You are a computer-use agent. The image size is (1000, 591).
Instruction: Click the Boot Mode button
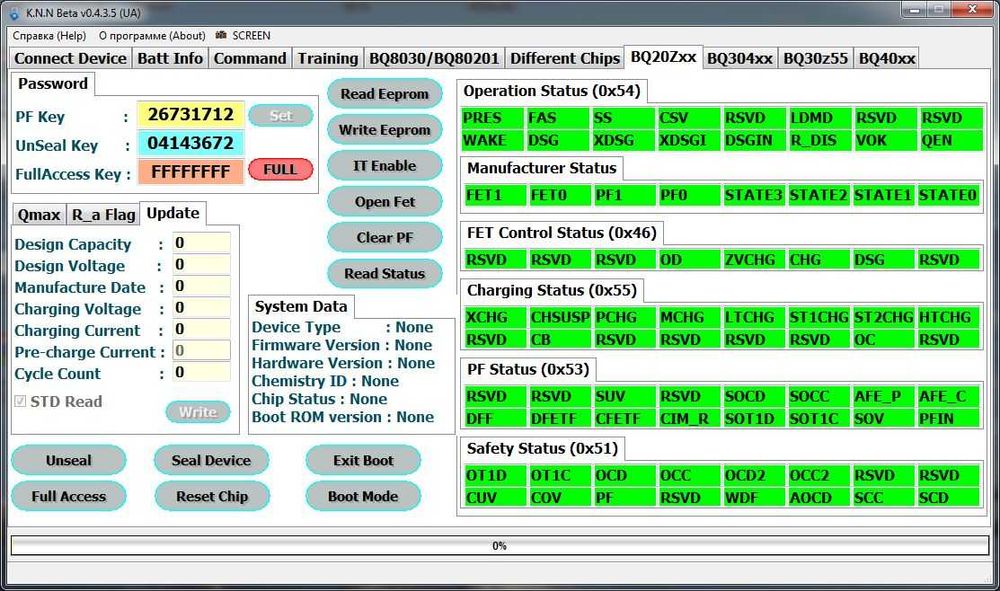(x=363, y=496)
